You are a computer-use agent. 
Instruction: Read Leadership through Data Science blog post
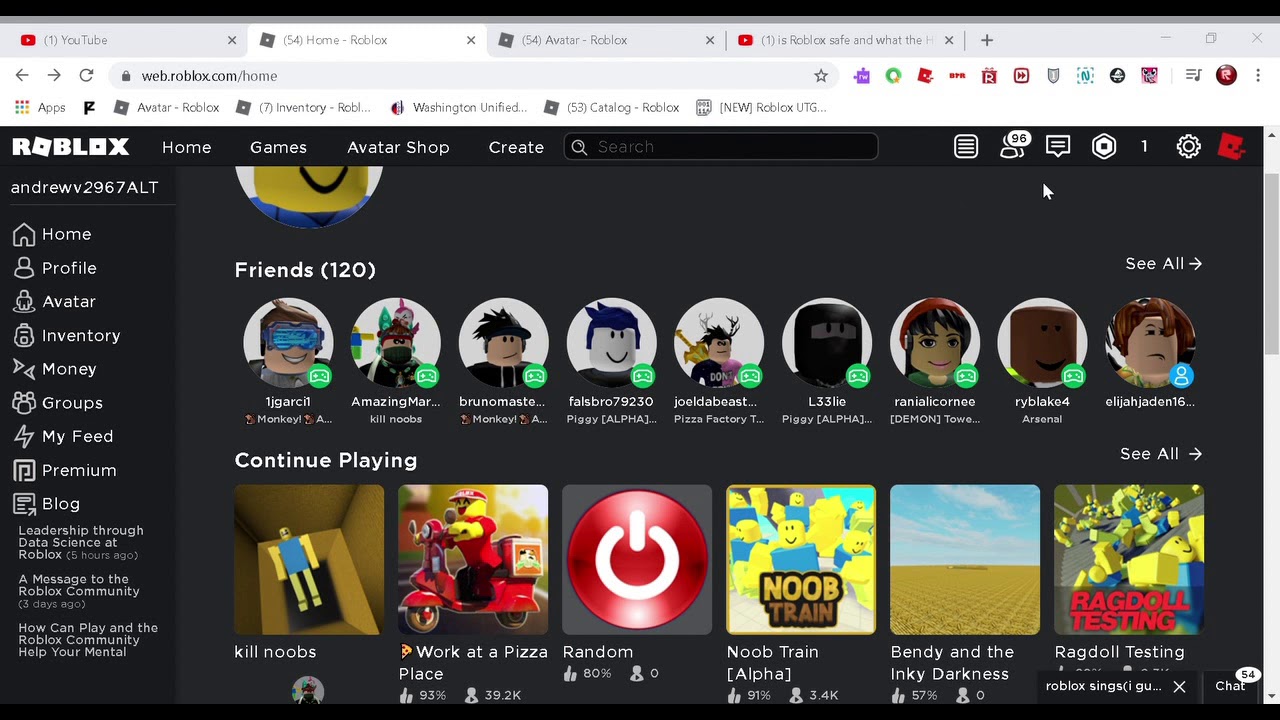click(x=81, y=543)
